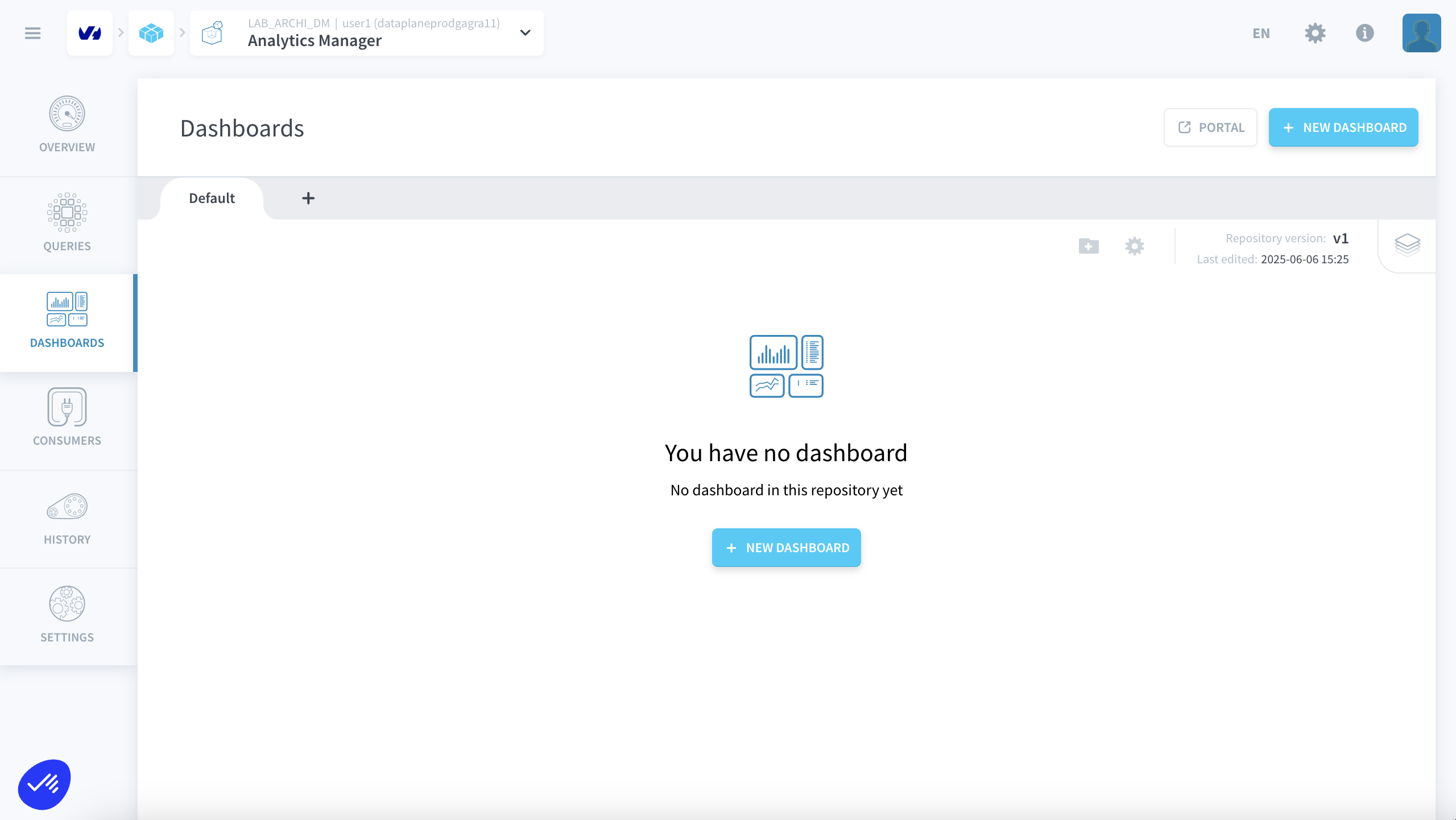The width and height of the screenshot is (1456, 820).
Task: Click center NEW DASHBOARD button
Action: tap(786, 548)
